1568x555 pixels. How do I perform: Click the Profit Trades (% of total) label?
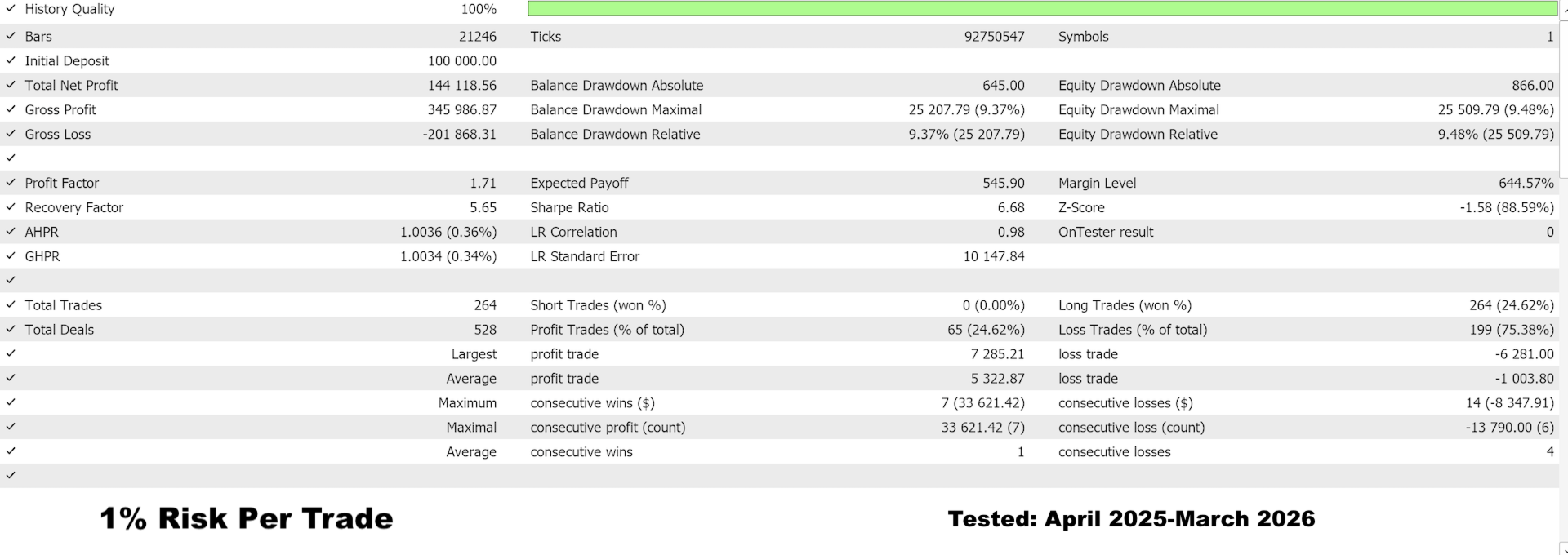607,330
